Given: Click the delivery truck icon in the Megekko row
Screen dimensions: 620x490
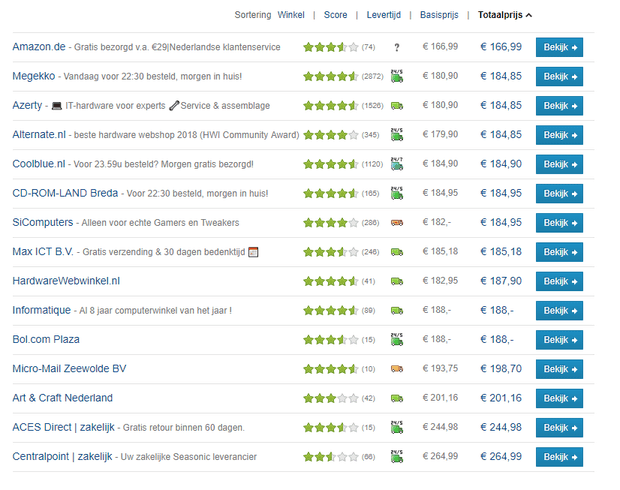Looking at the screenshot, I should [x=397, y=76].
